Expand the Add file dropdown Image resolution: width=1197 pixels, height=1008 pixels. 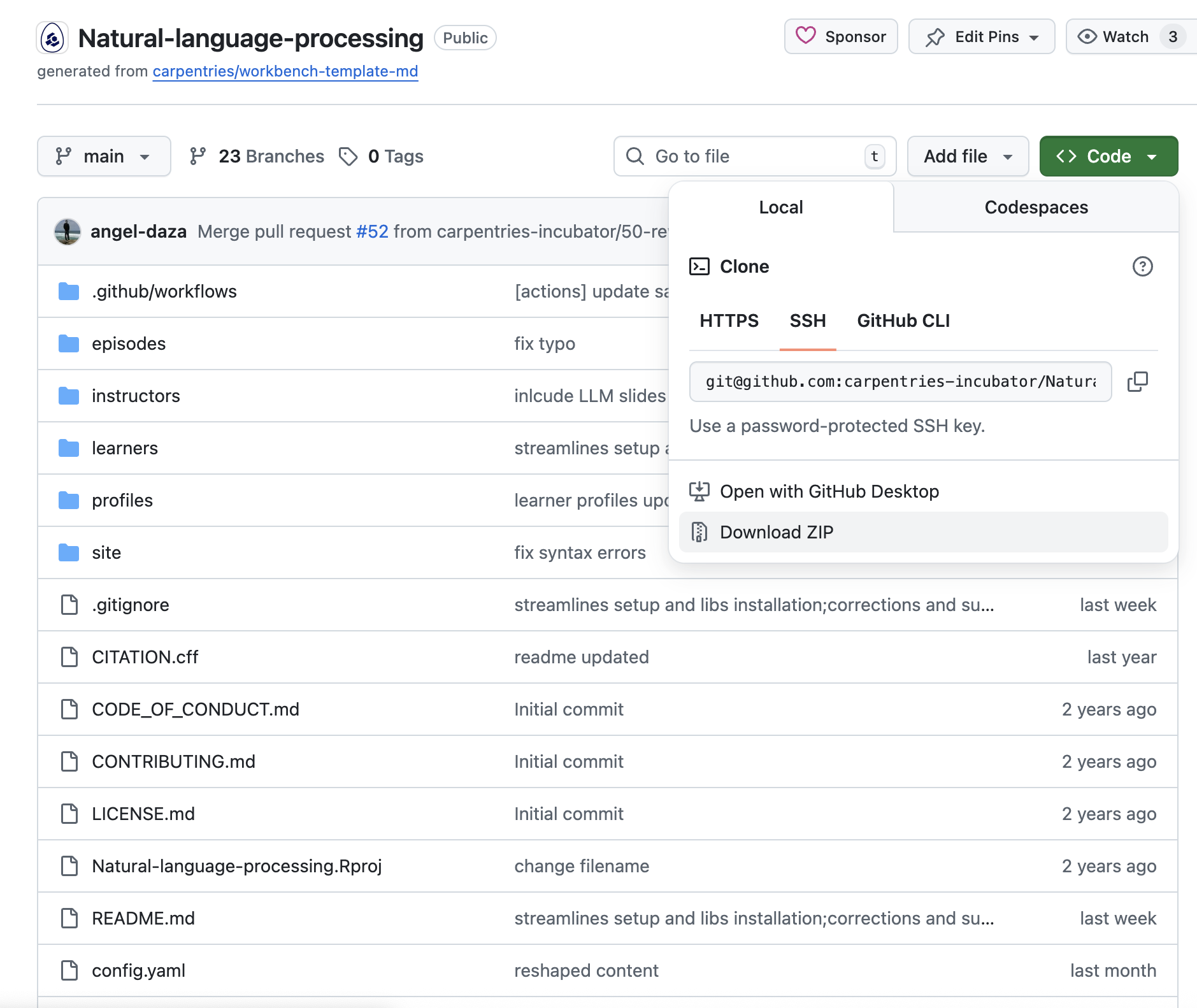(x=967, y=157)
